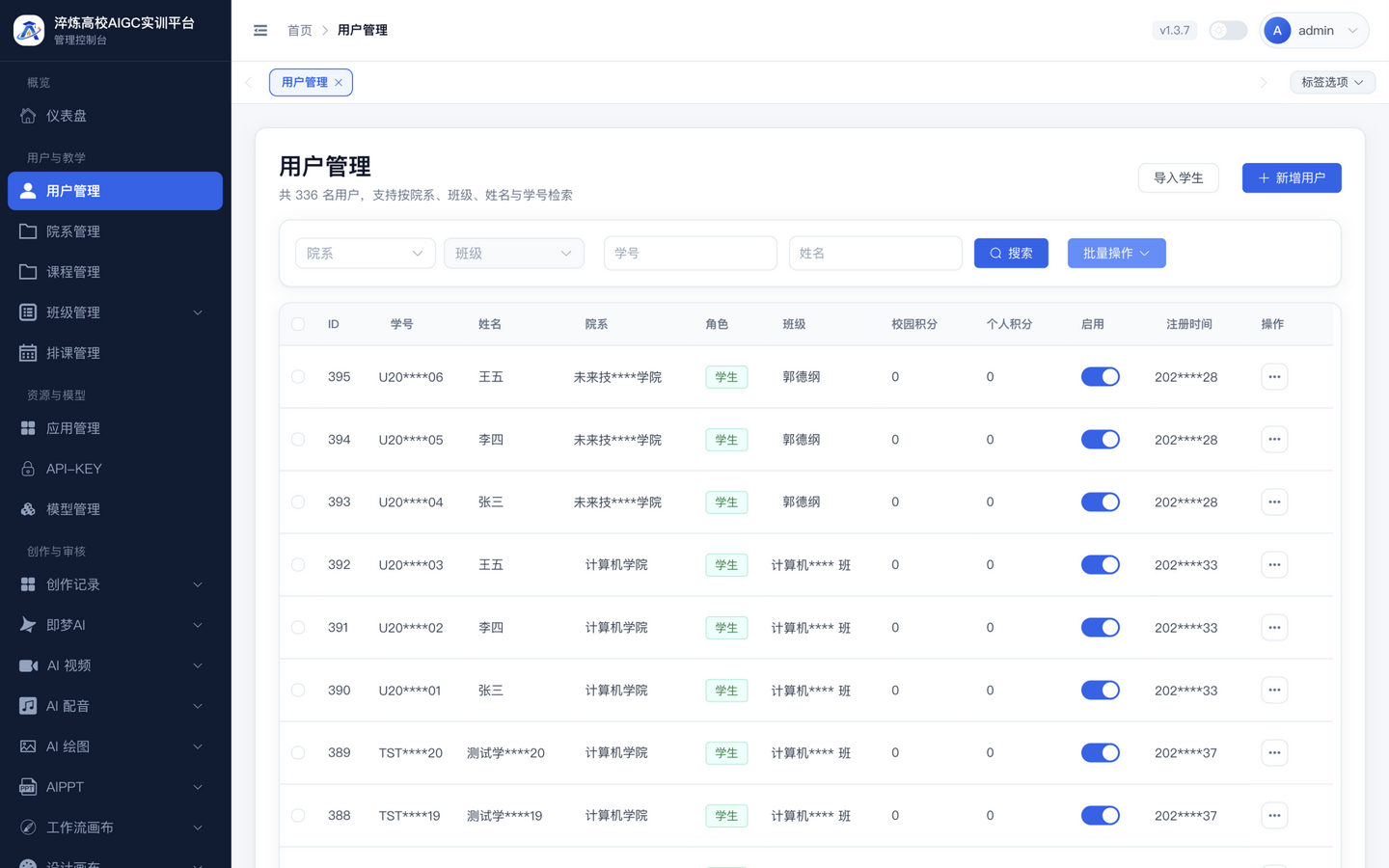Click the admin avatar icon

point(1277,31)
